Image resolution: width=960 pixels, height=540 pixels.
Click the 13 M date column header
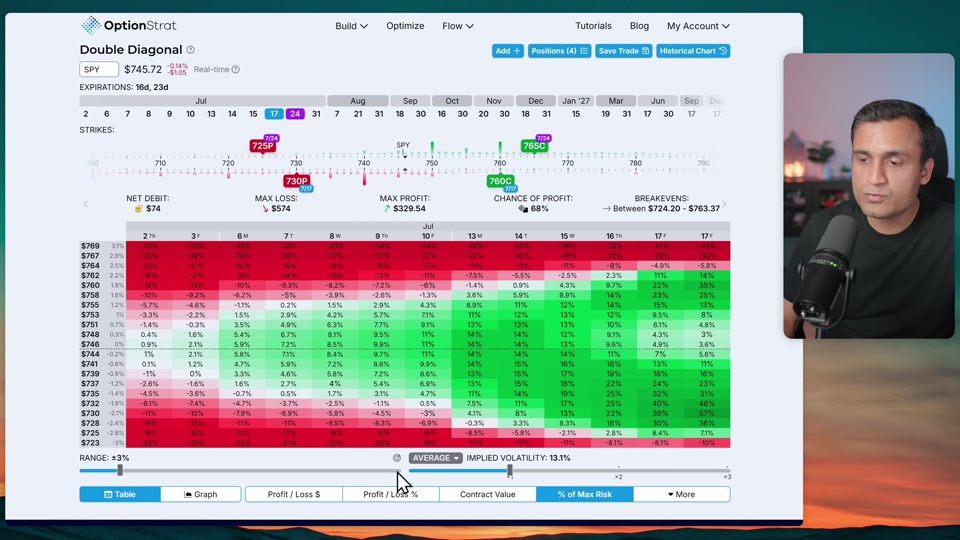[x=474, y=236]
